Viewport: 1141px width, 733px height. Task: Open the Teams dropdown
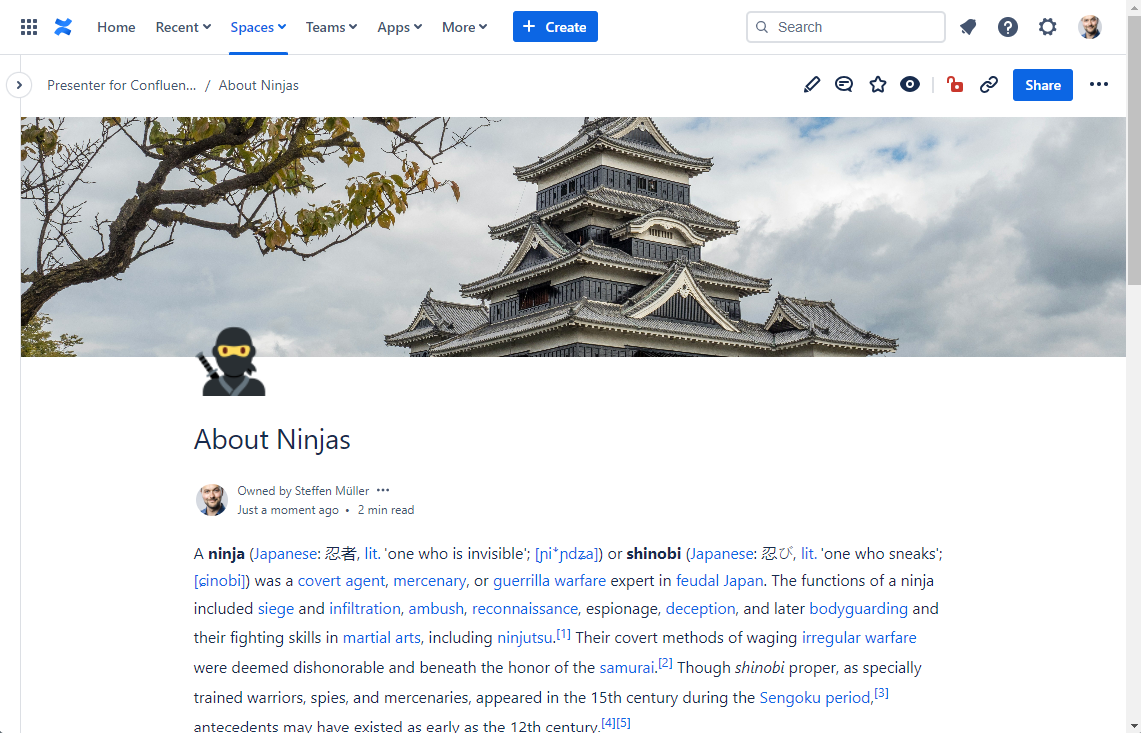[x=331, y=27]
